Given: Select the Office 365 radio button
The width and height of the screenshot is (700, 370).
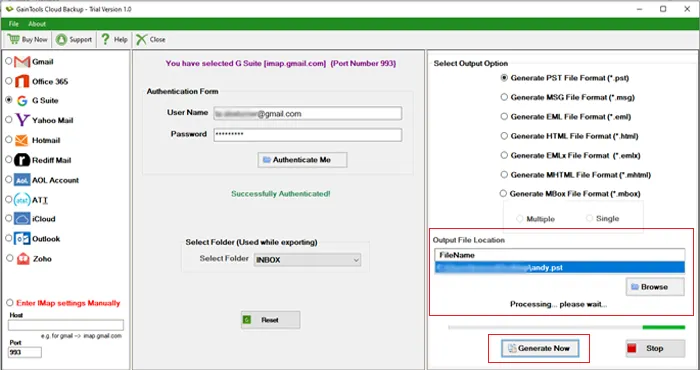Looking at the screenshot, I should [x=9, y=81].
